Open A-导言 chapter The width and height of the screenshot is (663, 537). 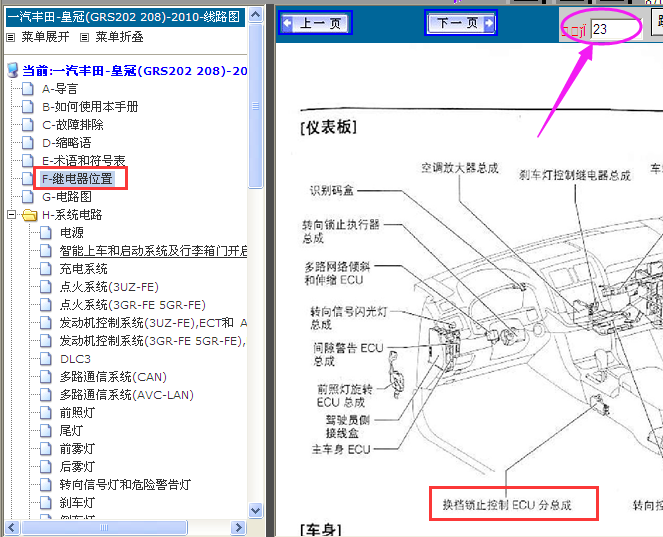click(x=60, y=89)
